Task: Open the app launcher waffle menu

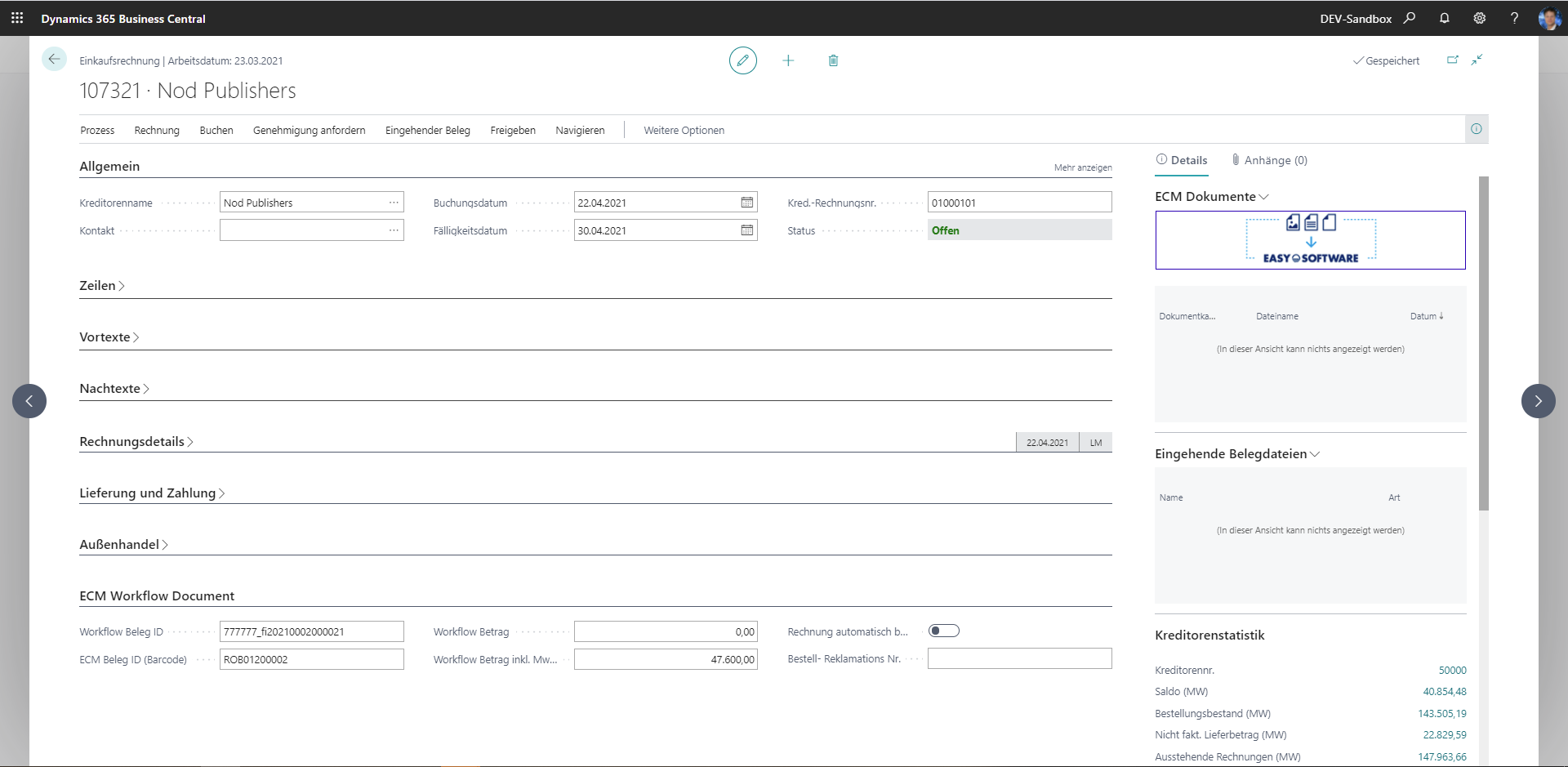Action: click(17, 18)
